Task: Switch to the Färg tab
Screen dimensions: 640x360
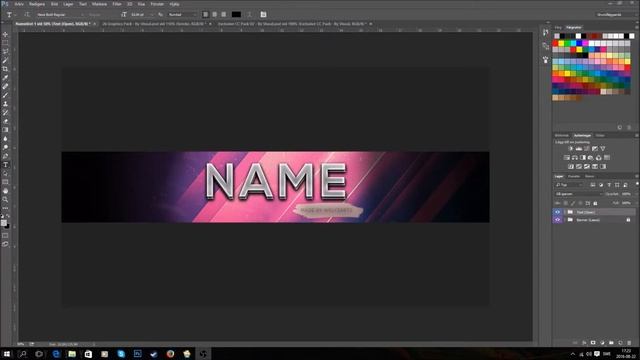Action: tap(558, 27)
